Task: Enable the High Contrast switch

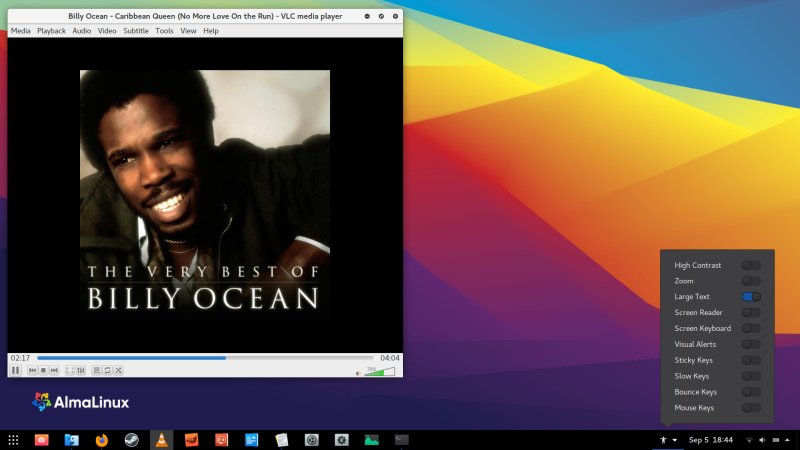Action: click(751, 265)
